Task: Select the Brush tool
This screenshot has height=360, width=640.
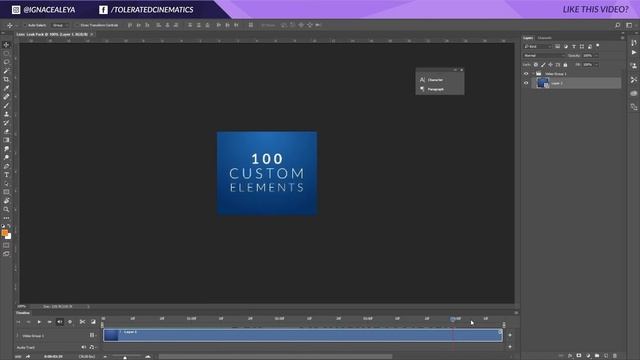Action: (6, 106)
